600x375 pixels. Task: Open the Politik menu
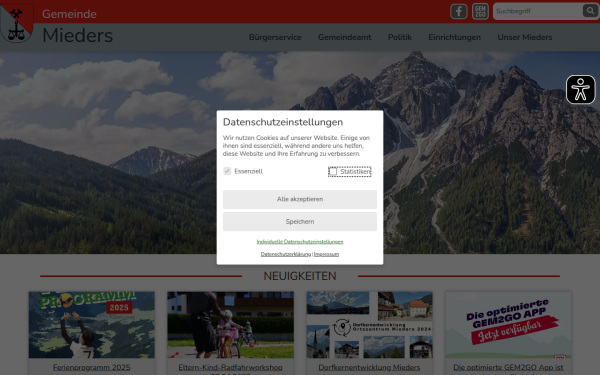click(399, 38)
